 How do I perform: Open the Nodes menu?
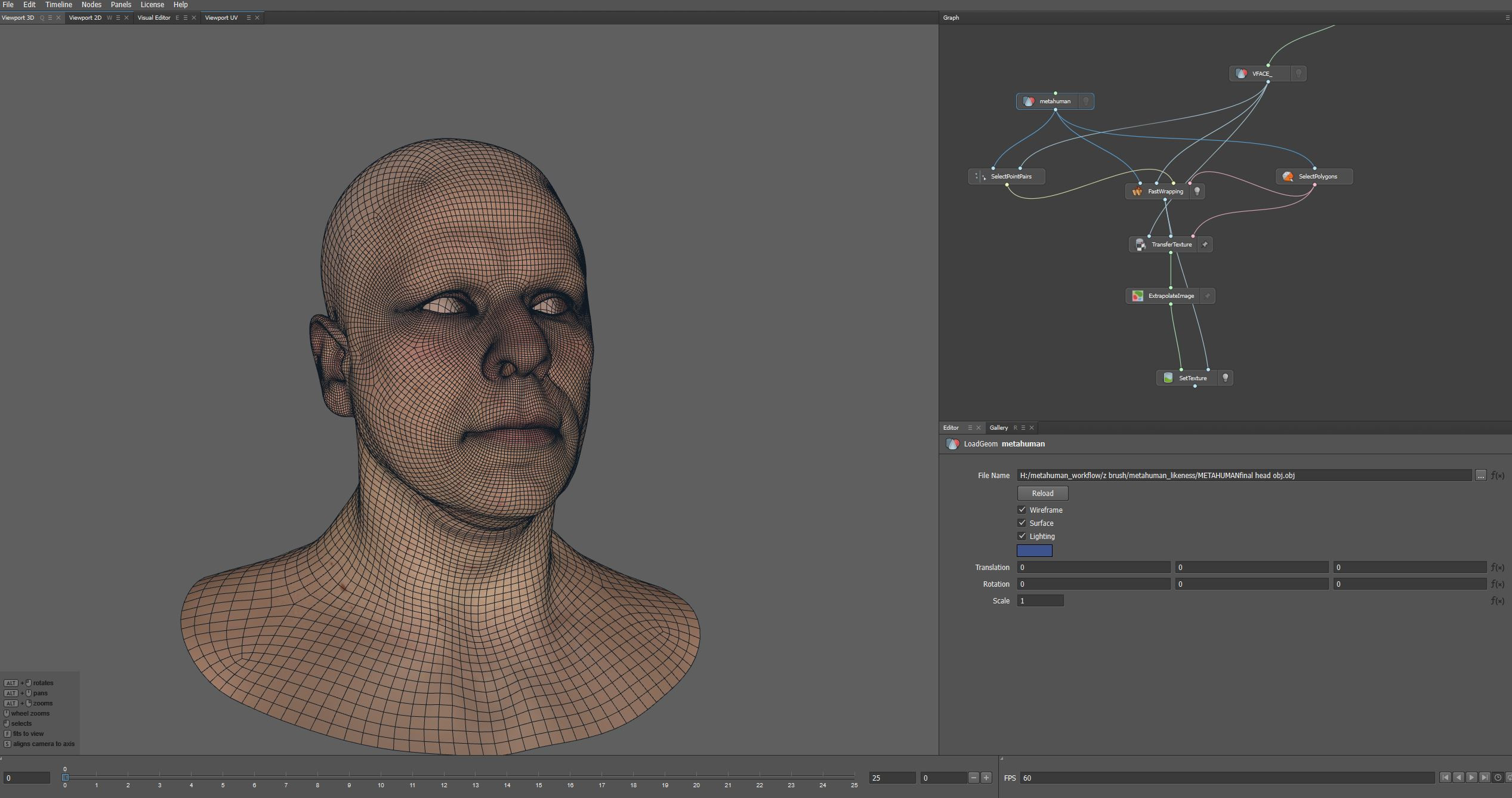point(91,5)
